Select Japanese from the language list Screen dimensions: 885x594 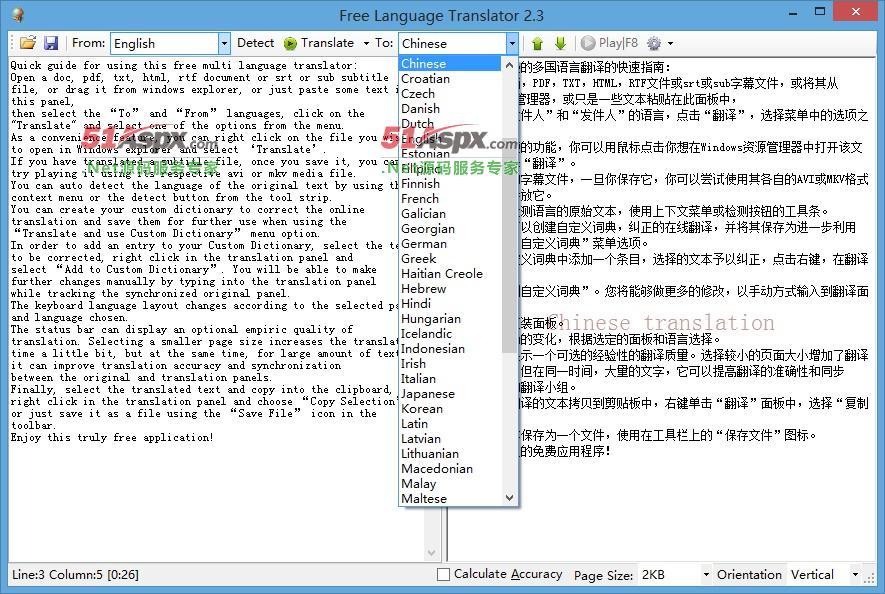coord(428,394)
